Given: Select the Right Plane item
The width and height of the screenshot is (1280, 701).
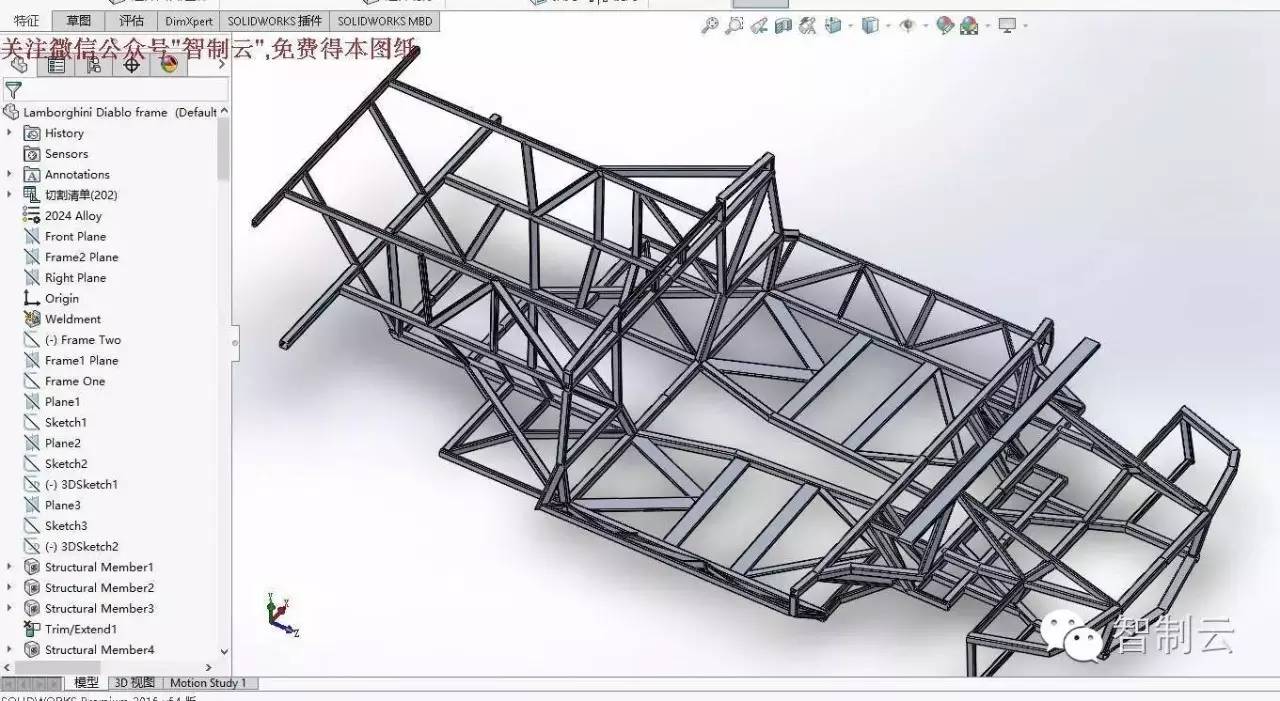Looking at the screenshot, I should [65, 278].
